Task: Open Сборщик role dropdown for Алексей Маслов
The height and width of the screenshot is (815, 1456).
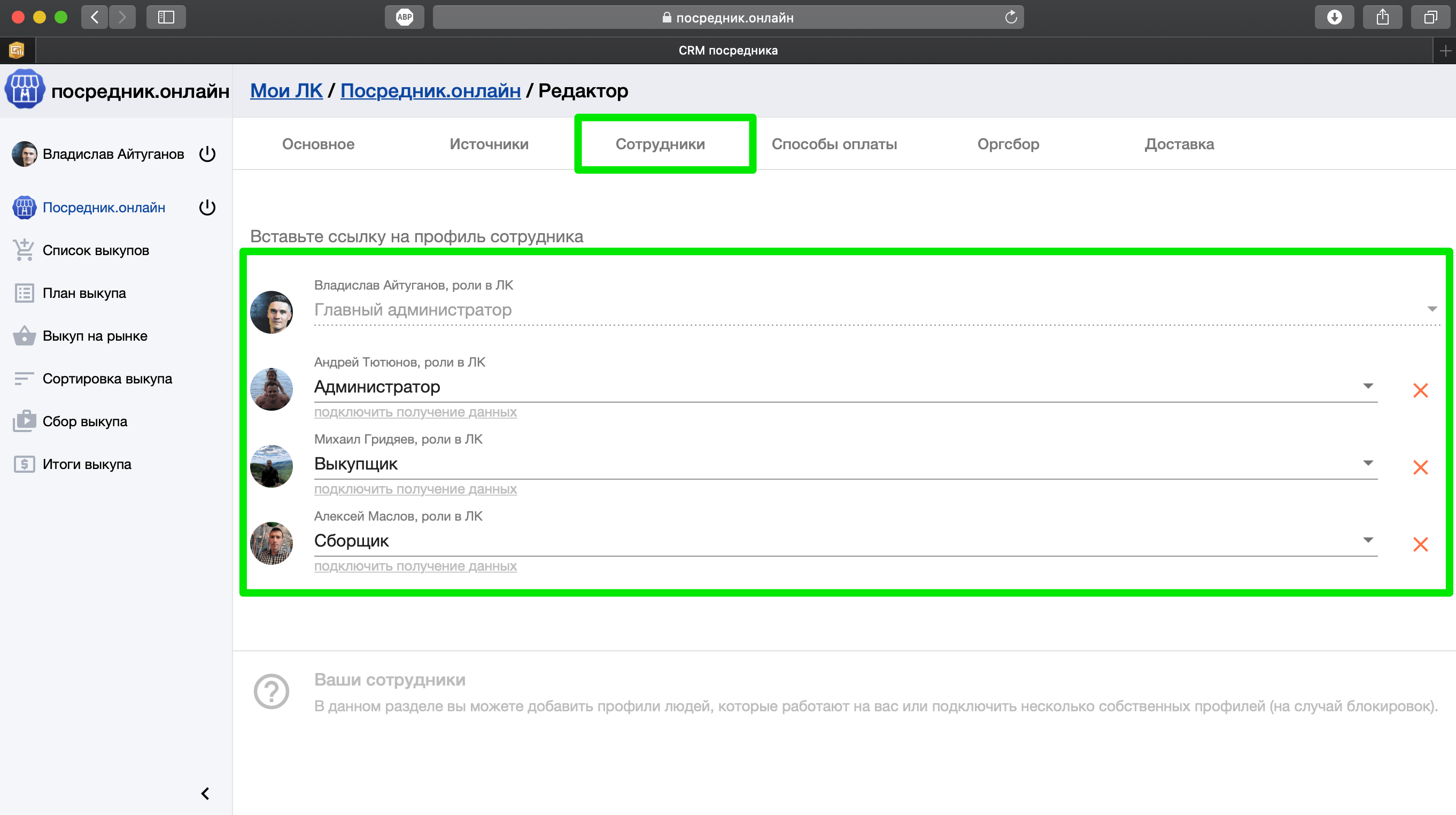Action: 1367,540
